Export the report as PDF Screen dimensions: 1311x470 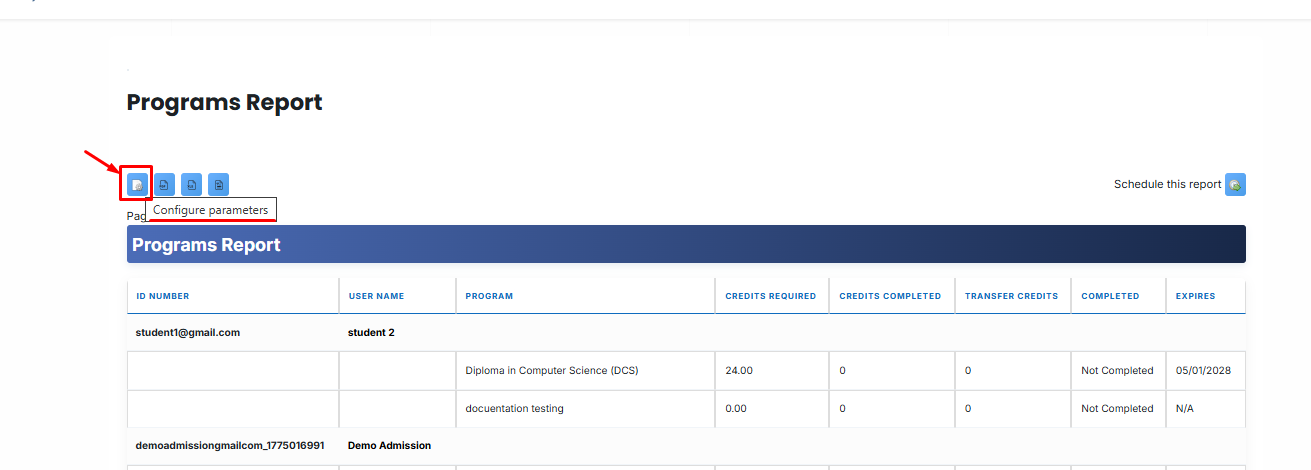point(164,184)
